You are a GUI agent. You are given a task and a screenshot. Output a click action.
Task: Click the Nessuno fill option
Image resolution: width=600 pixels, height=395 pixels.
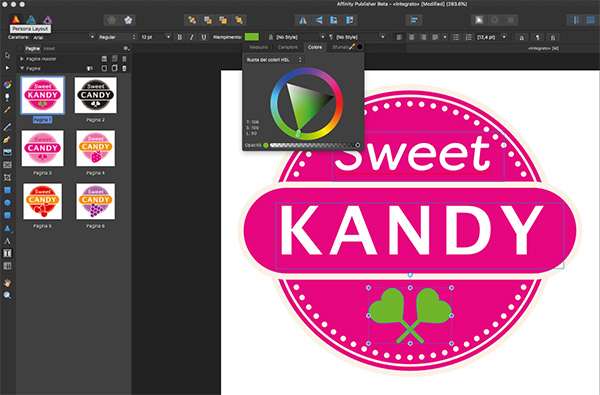point(258,47)
